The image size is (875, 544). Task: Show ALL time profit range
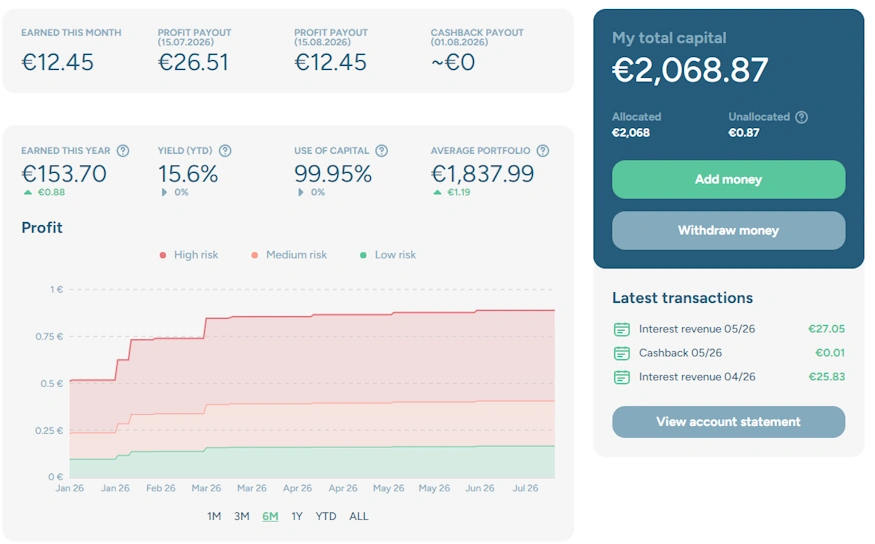359,516
